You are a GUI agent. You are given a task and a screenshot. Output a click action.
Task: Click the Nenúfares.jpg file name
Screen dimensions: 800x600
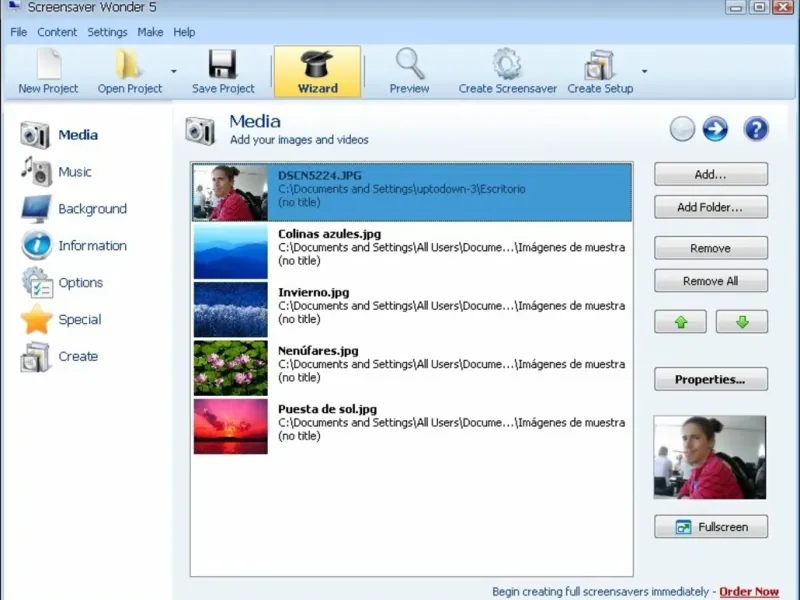(x=318, y=351)
